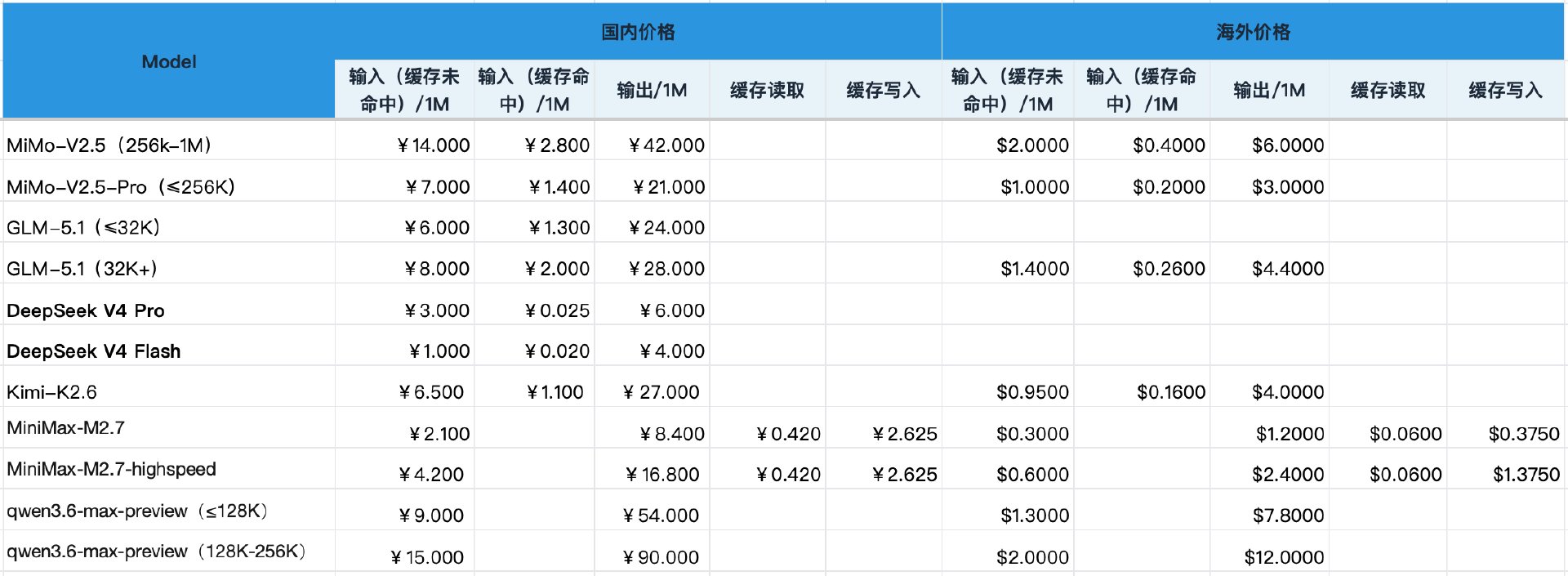Image resolution: width=1568 pixels, height=576 pixels.
Task: Select the Kimi-K2.6 model cell
Action: [52, 392]
